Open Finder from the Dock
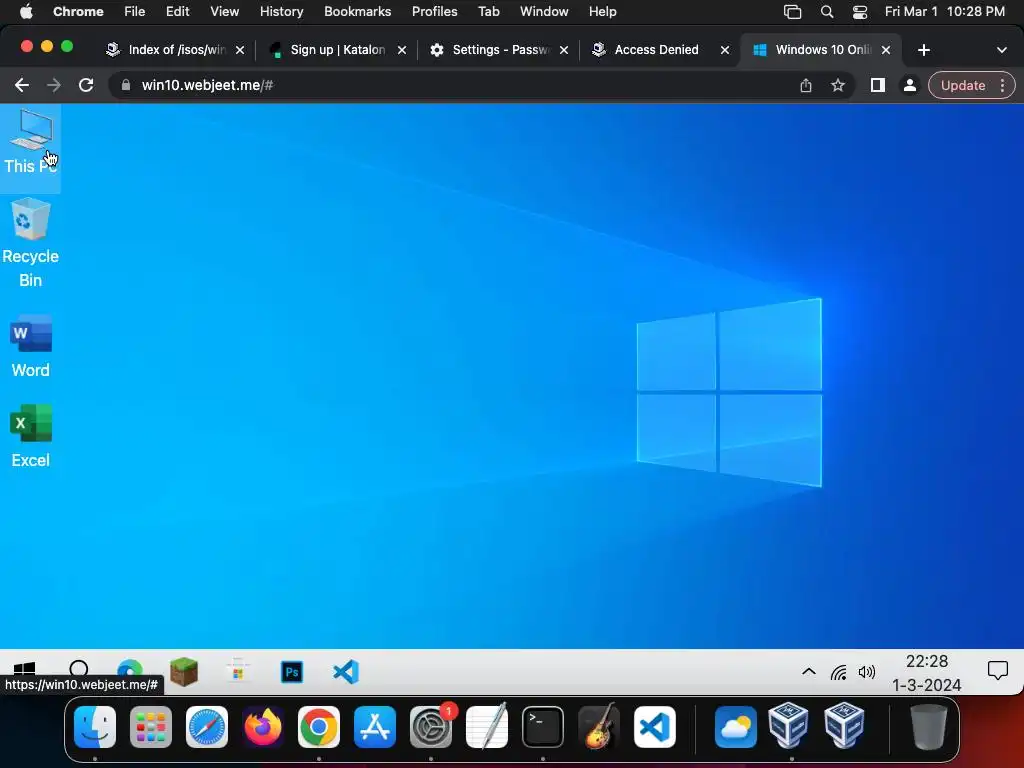Screen dimensions: 1024x768 pyautogui.click(x=95, y=727)
